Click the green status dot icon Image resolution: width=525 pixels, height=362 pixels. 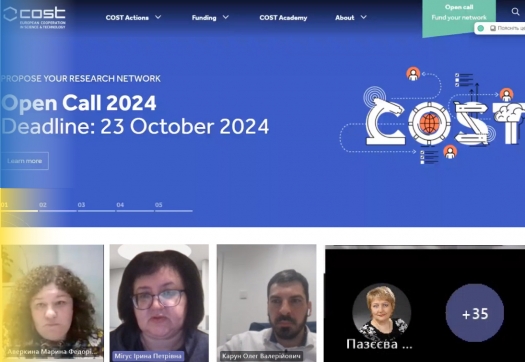[x=481, y=28]
